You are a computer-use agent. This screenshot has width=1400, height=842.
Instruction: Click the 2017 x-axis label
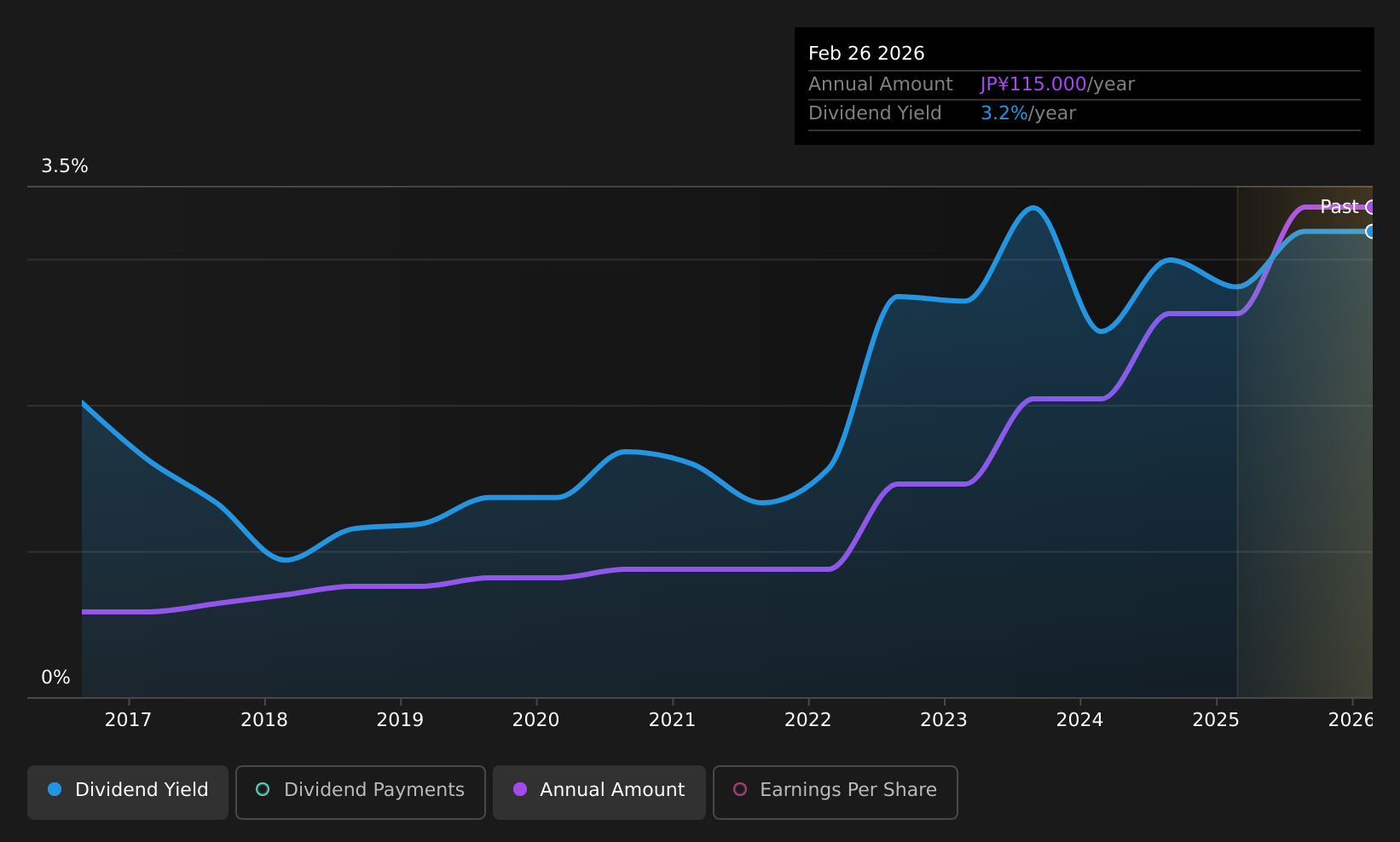(128, 720)
